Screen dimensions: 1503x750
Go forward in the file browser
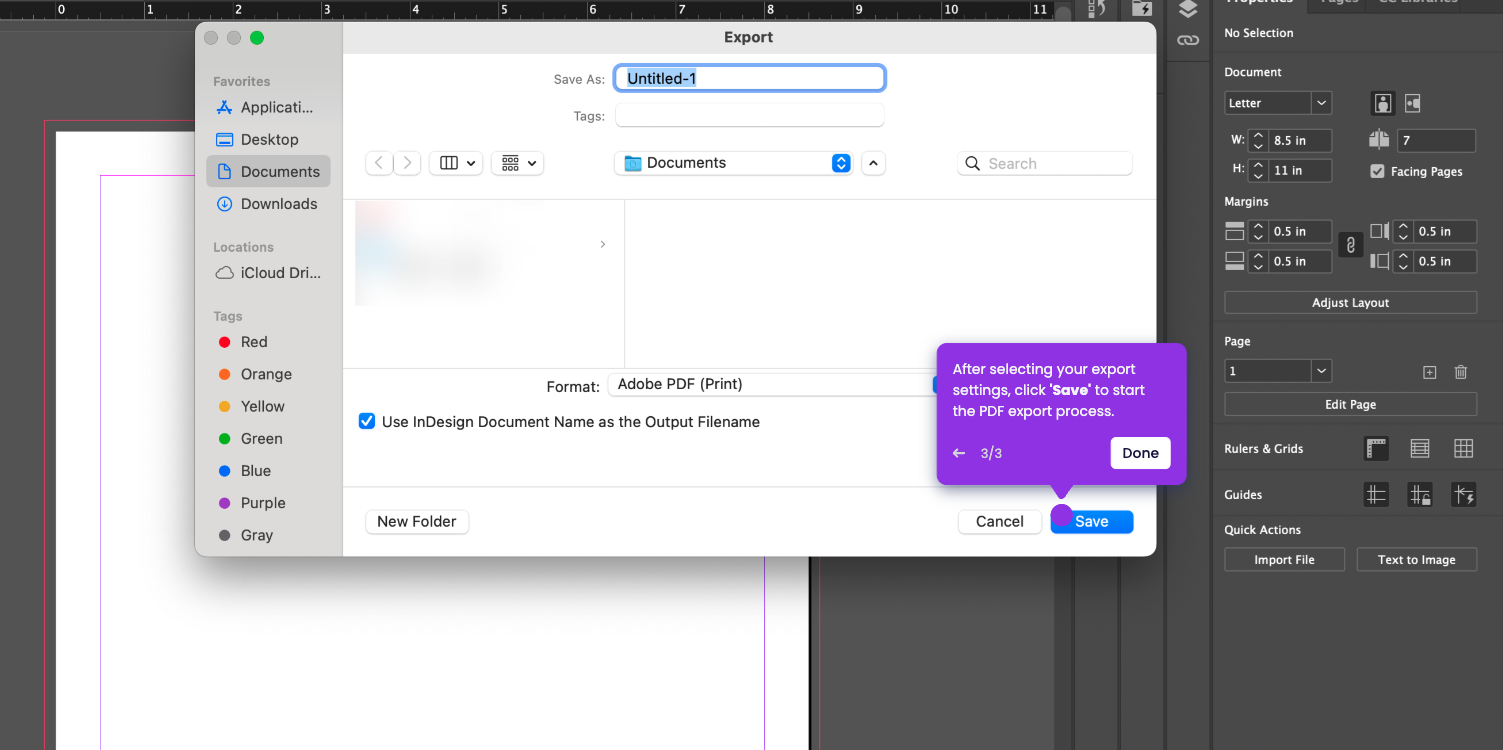pos(407,163)
